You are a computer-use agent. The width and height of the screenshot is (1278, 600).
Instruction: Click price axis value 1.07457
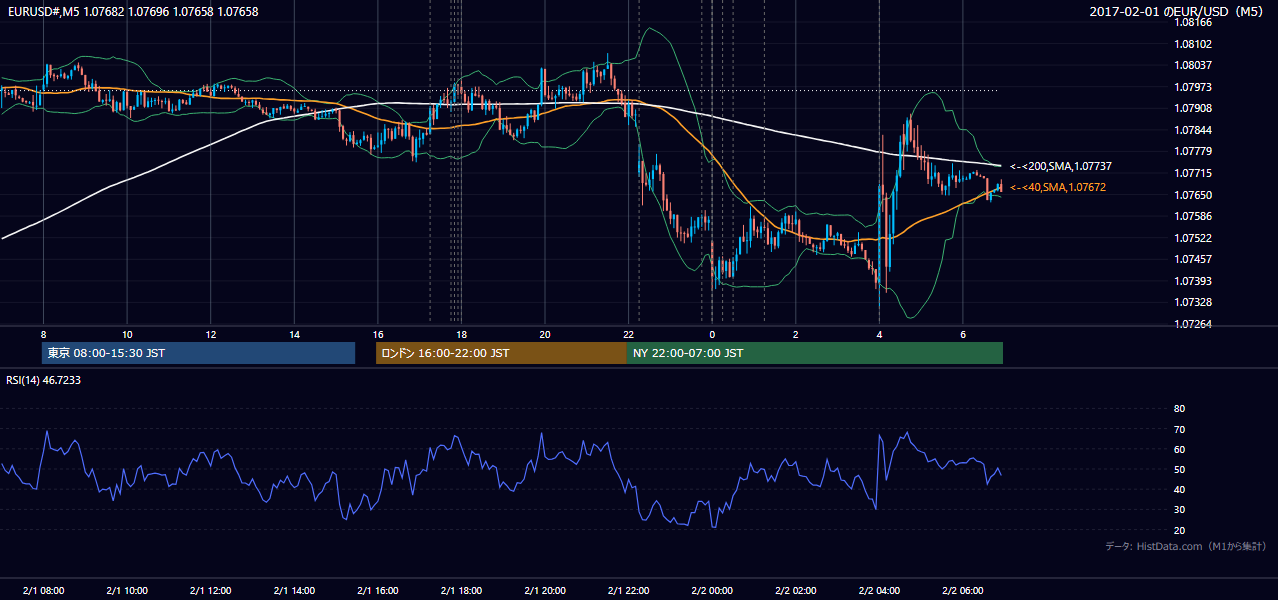1192,259
